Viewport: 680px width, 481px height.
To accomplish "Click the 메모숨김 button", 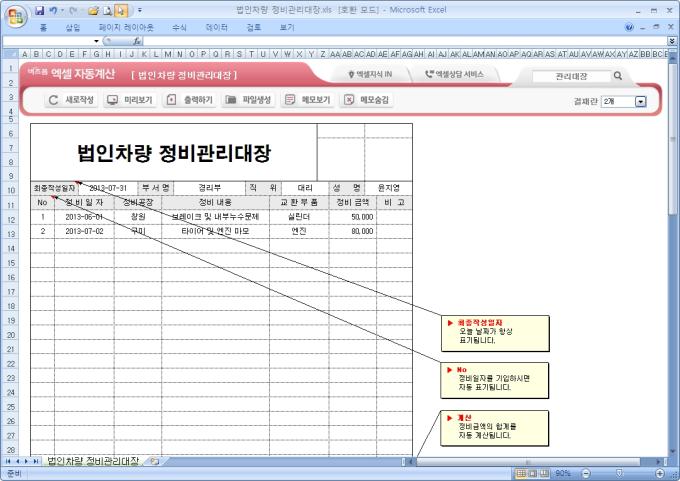I will tap(367, 100).
